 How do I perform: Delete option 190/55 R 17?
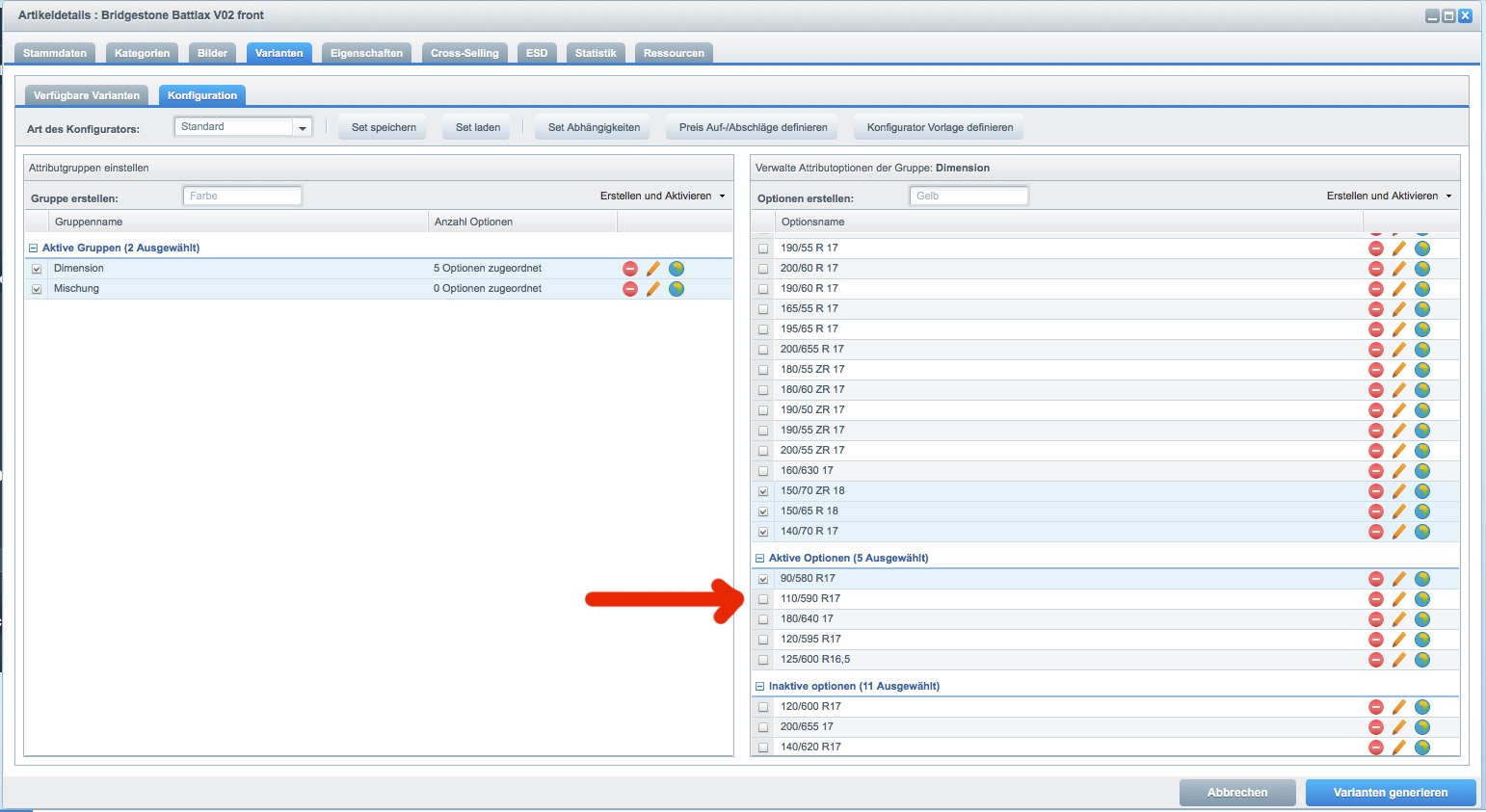pos(1376,249)
